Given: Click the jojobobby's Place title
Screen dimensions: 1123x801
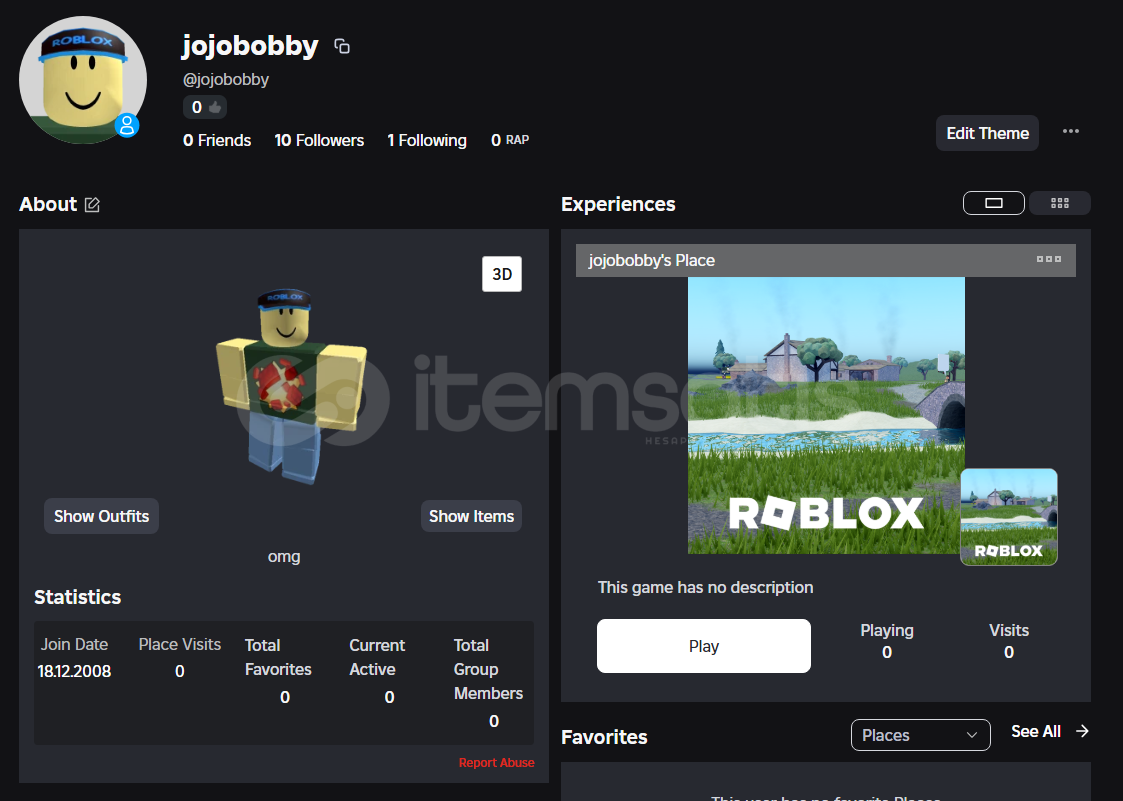Looking at the screenshot, I should click(x=652, y=260).
